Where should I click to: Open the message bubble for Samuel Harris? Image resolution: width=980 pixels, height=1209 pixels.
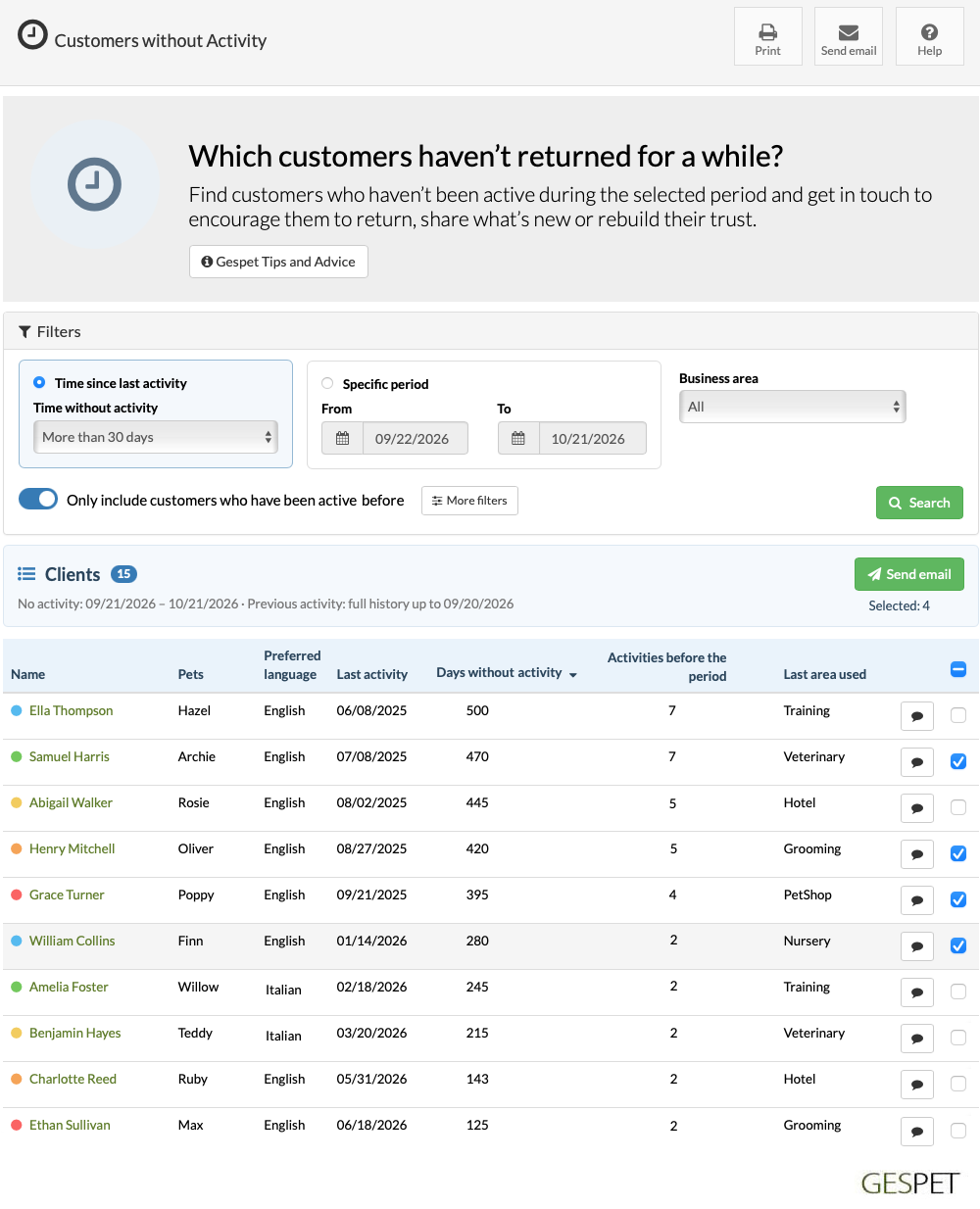point(917,762)
